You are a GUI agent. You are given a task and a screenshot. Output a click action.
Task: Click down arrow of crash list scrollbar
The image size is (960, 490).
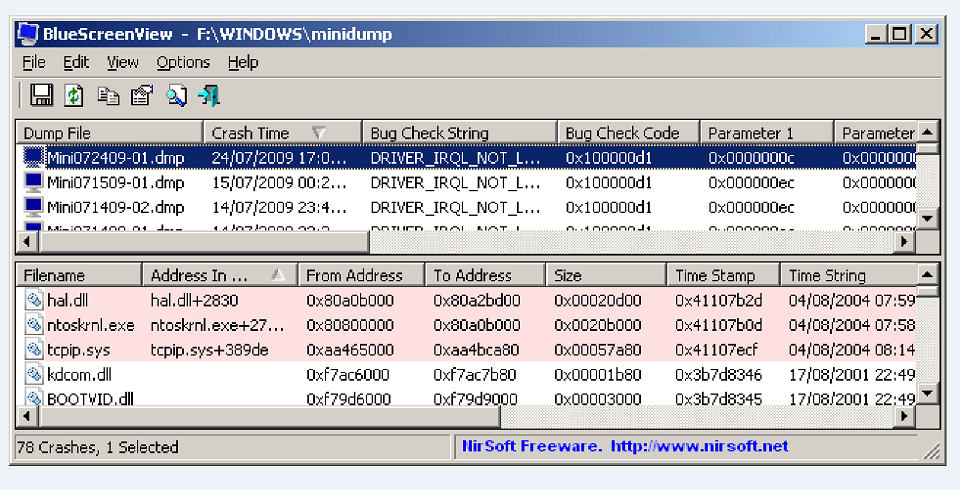[x=928, y=217]
